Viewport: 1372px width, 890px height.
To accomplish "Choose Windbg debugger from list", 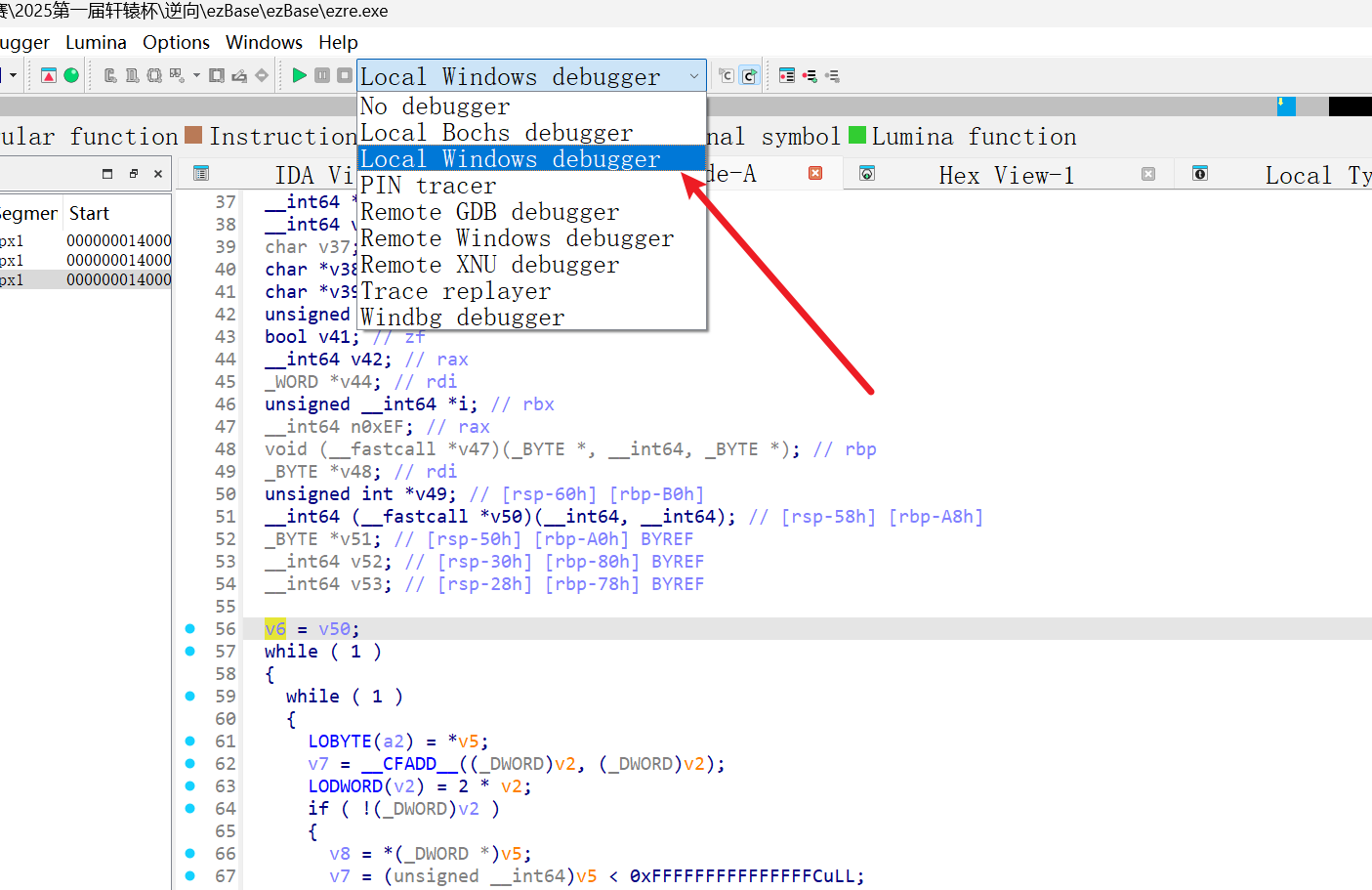I will click(x=532, y=317).
